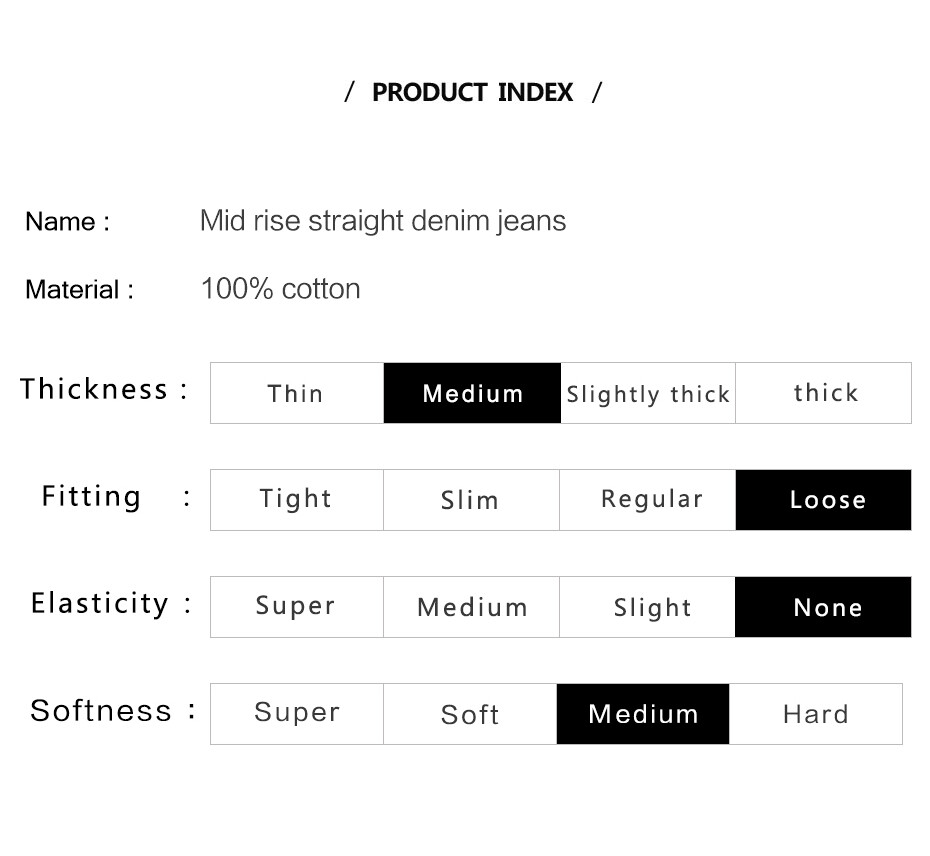Pick the thick option in Thickness
This screenshot has width=930, height=856.
click(x=823, y=393)
